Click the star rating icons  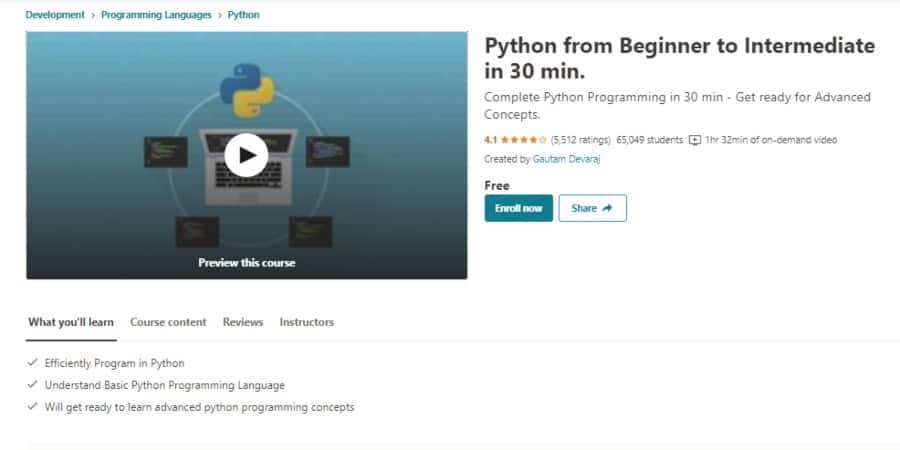[523, 139]
